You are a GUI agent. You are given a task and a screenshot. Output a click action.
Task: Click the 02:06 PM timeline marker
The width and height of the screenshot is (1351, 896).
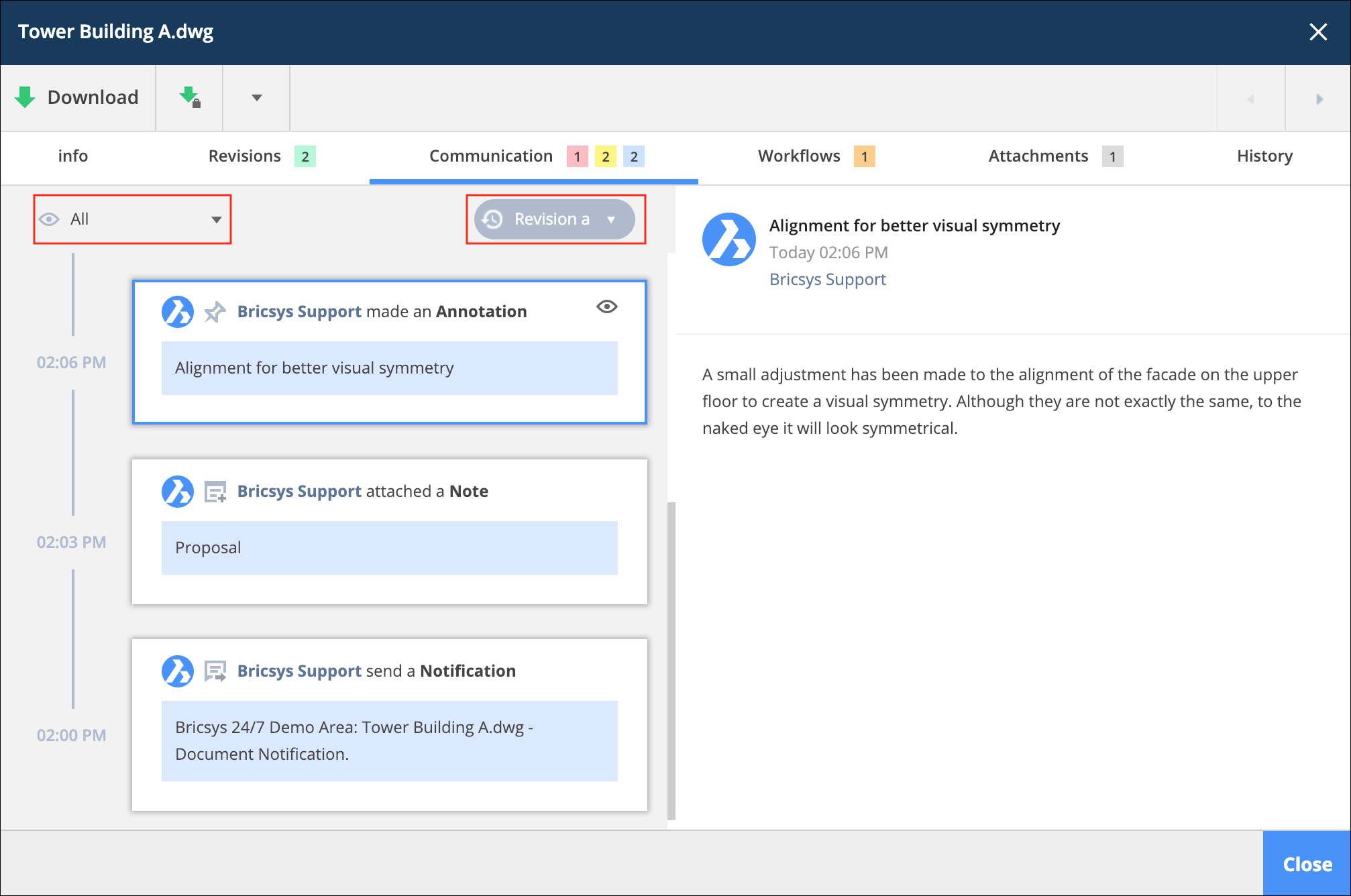click(71, 363)
